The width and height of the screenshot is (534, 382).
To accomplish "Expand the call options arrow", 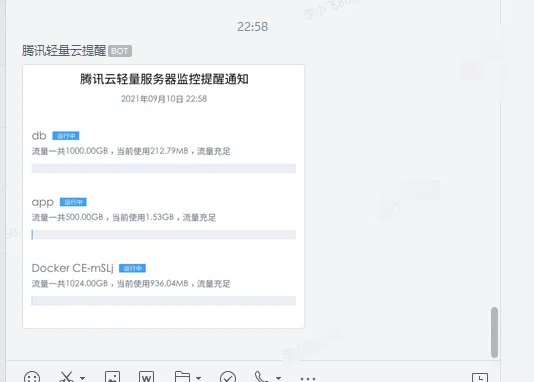I will [x=278, y=378].
